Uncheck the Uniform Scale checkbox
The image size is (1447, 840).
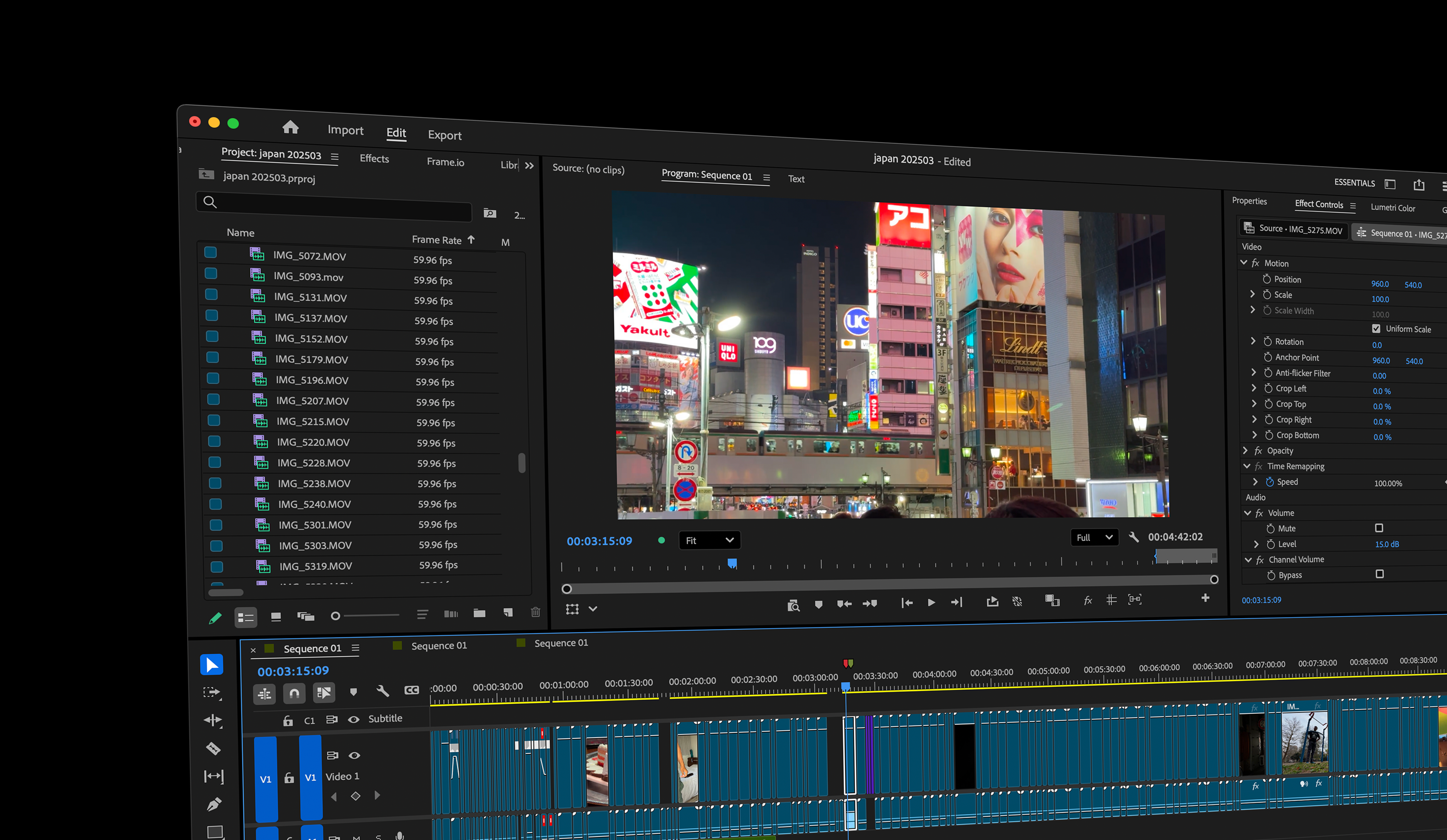tap(1376, 328)
